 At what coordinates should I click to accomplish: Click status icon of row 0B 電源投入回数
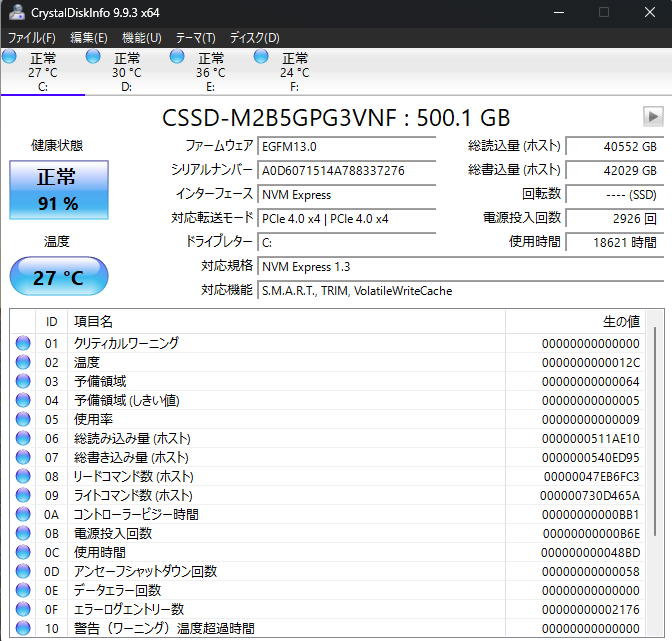point(23,533)
